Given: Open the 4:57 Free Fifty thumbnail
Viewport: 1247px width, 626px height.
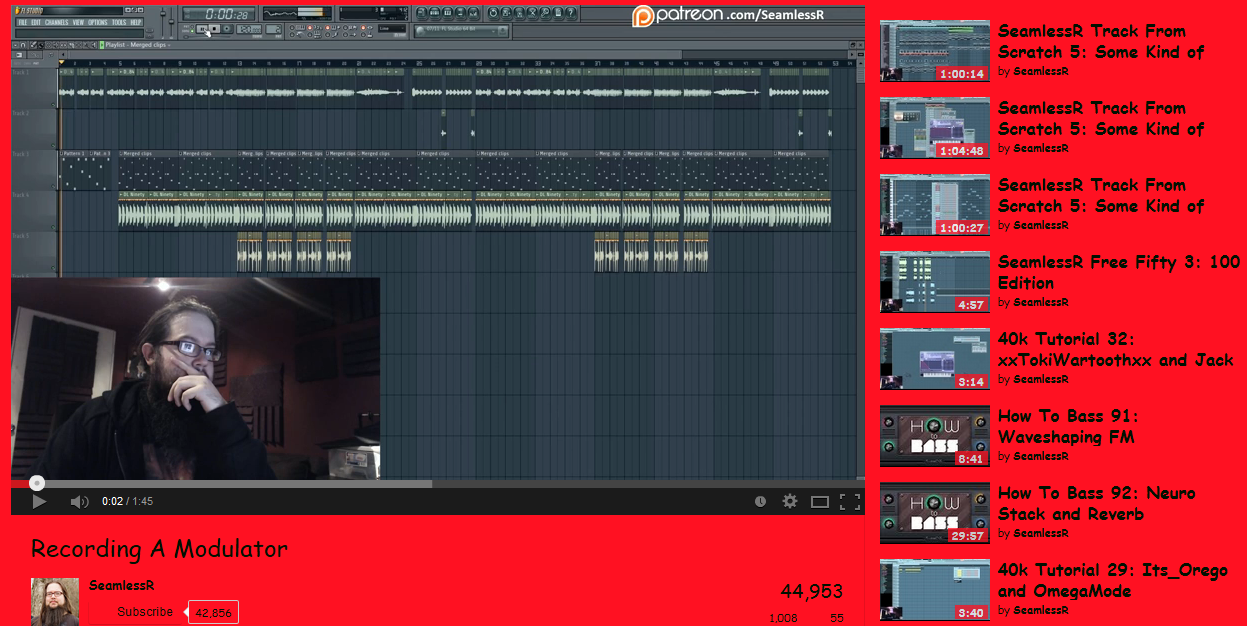Looking at the screenshot, I should coord(934,282).
